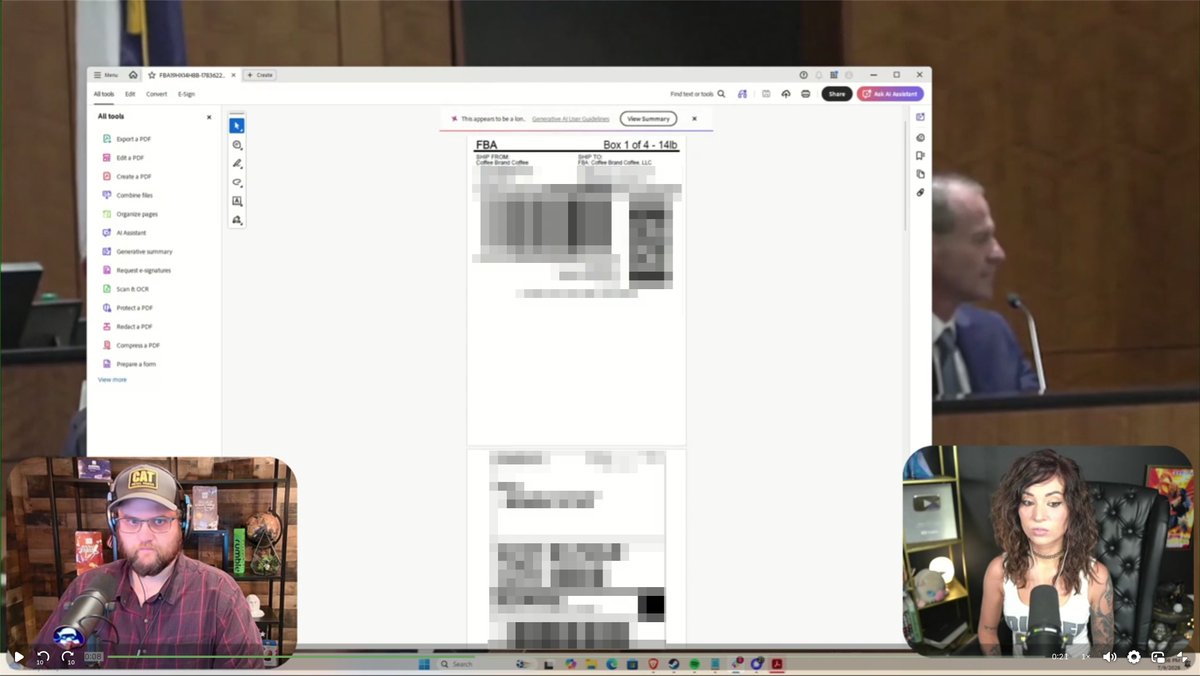Select Create a PDF tool
The width and height of the screenshot is (1200, 676).
point(127,177)
